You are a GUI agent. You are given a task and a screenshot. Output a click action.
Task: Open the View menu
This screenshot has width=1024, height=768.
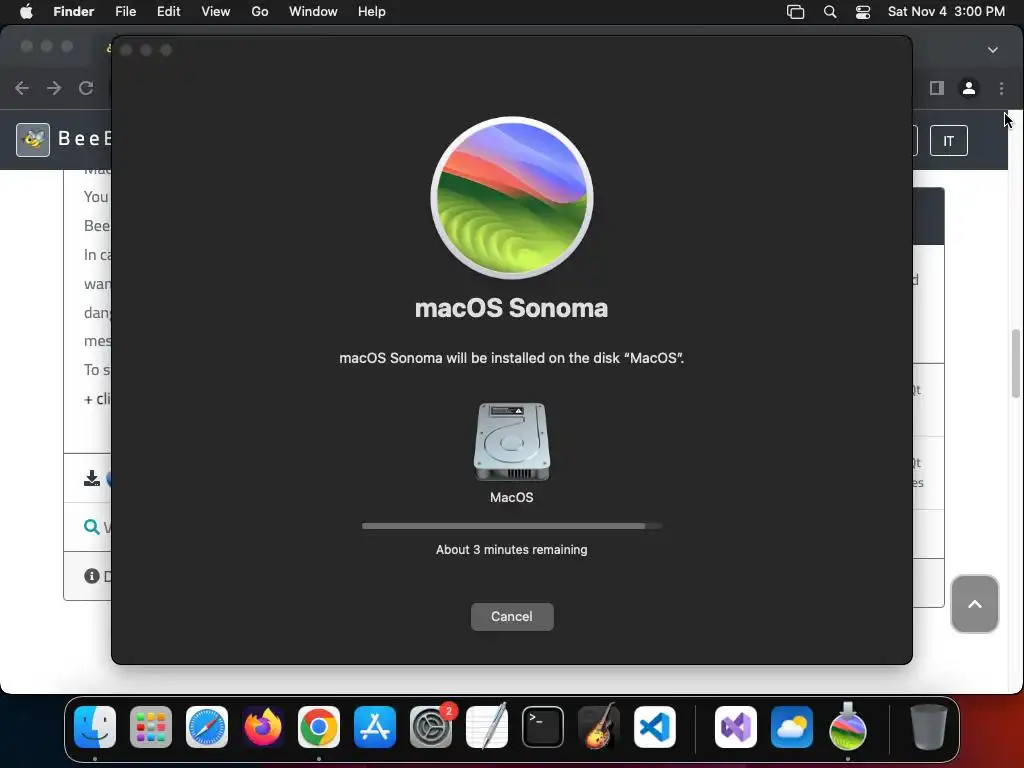216,12
